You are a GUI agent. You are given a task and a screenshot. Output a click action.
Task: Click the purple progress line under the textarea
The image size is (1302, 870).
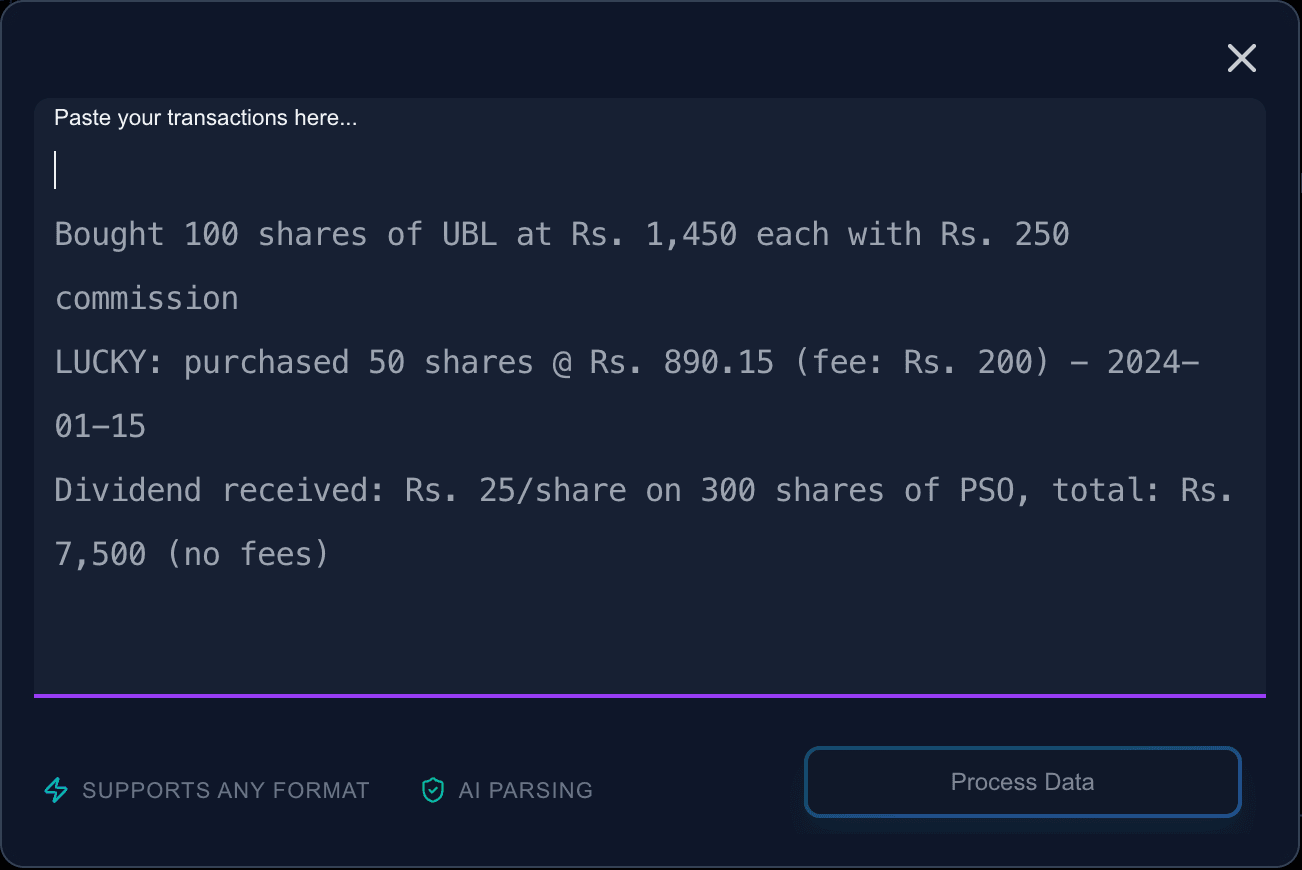[650, 694]
